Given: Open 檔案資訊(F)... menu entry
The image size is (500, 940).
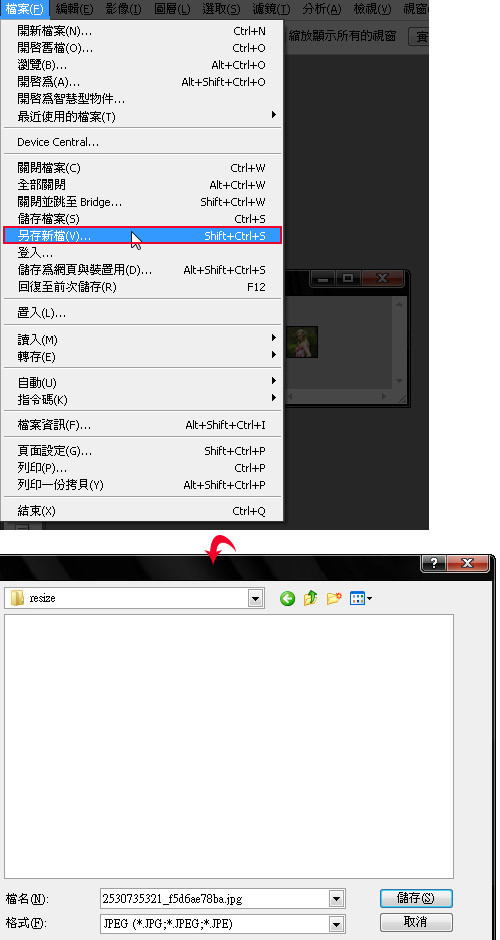Looking at the screenshot, I should pos(142,425).
